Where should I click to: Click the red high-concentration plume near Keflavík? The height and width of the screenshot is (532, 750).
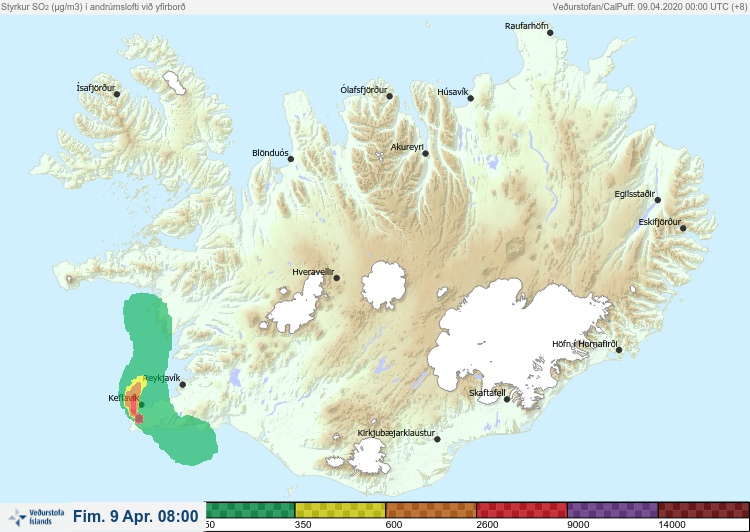point(134,406)
